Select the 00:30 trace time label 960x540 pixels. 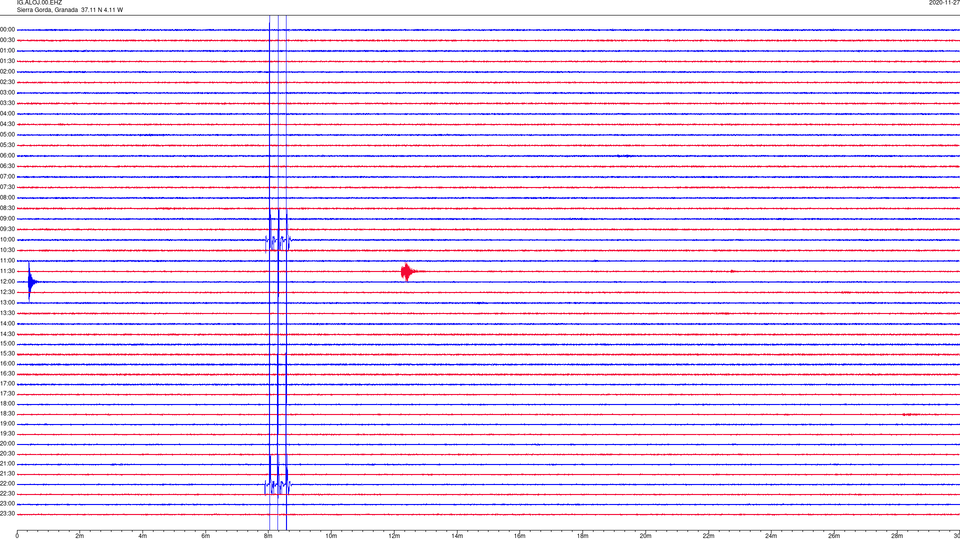(x=7, y=40)
